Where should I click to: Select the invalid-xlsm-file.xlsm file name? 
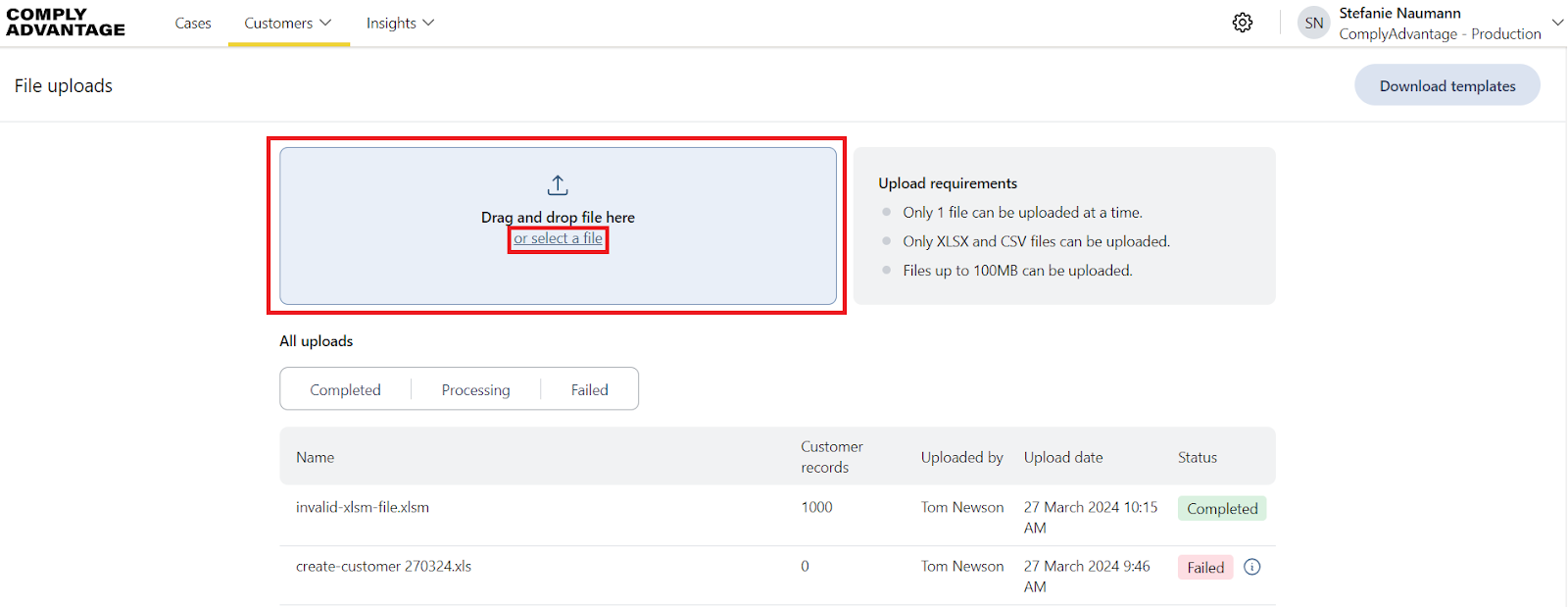363,507
